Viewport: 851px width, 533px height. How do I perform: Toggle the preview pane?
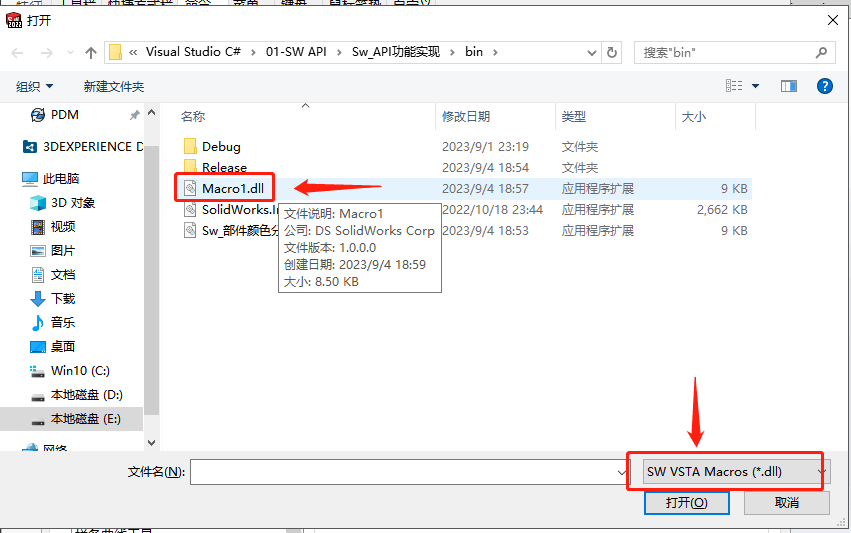click(789, 86)
